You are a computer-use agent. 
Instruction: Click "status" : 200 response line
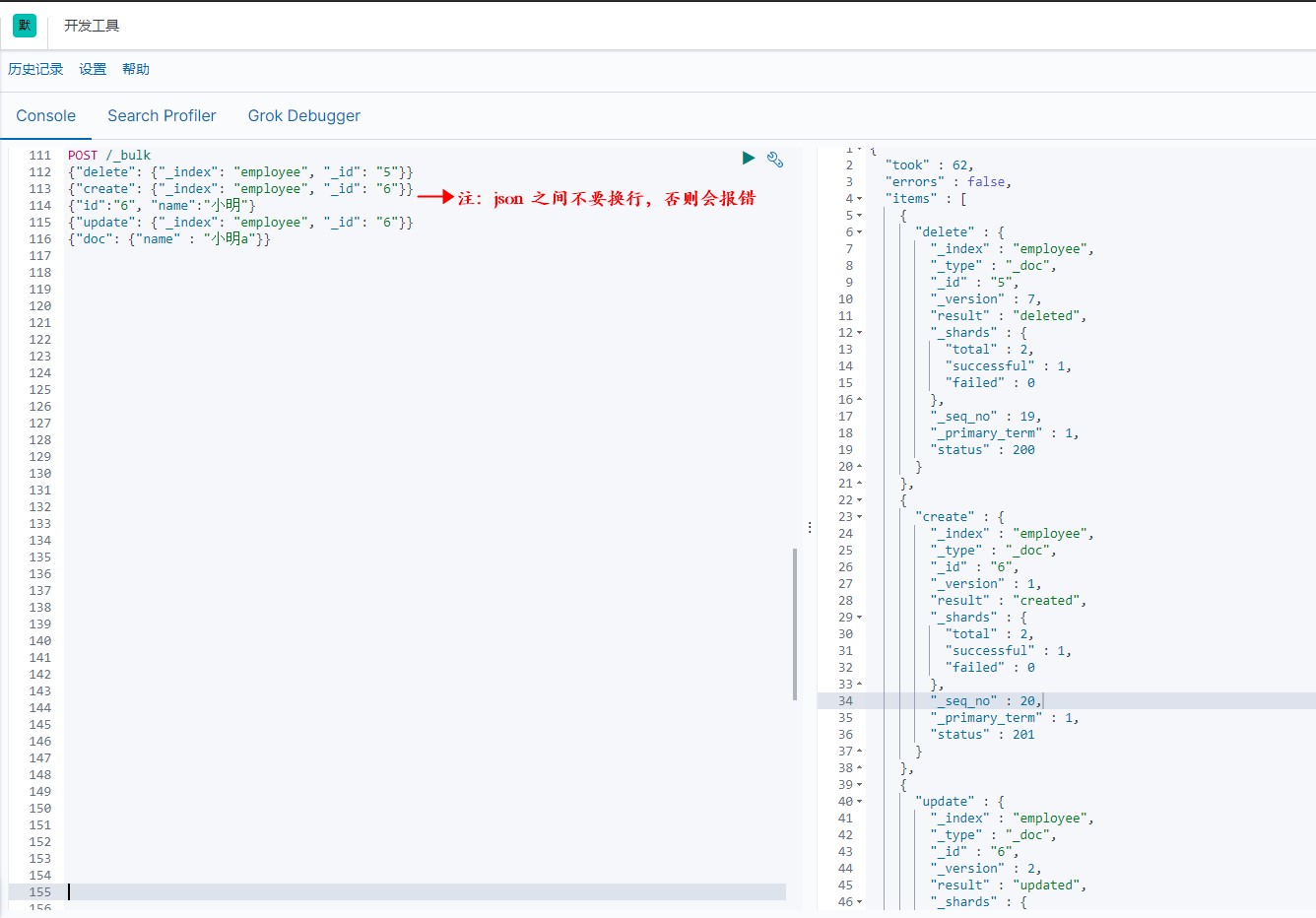point(982,450)
